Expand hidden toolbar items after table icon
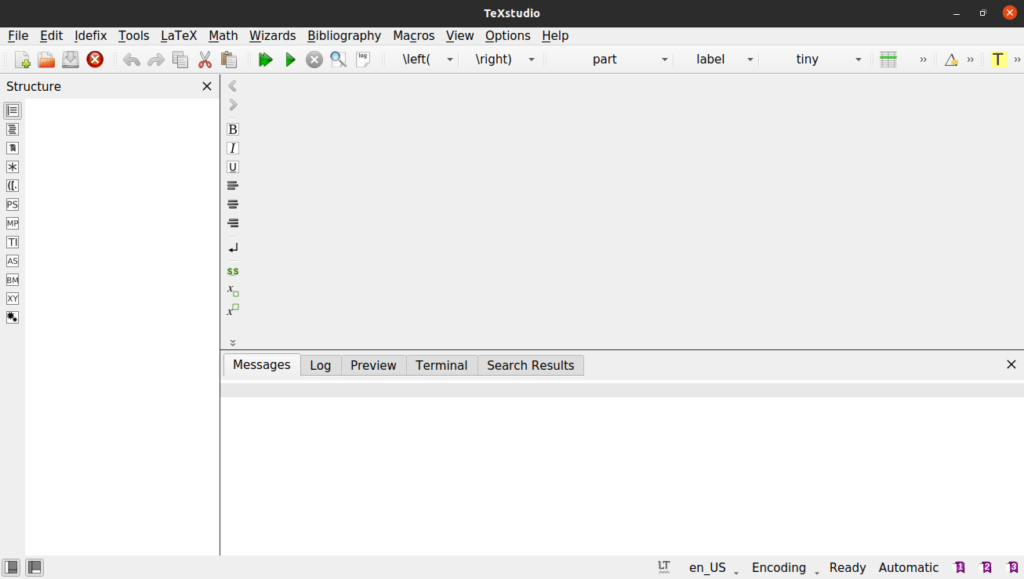1024x579 pixels. coord(923,60)
